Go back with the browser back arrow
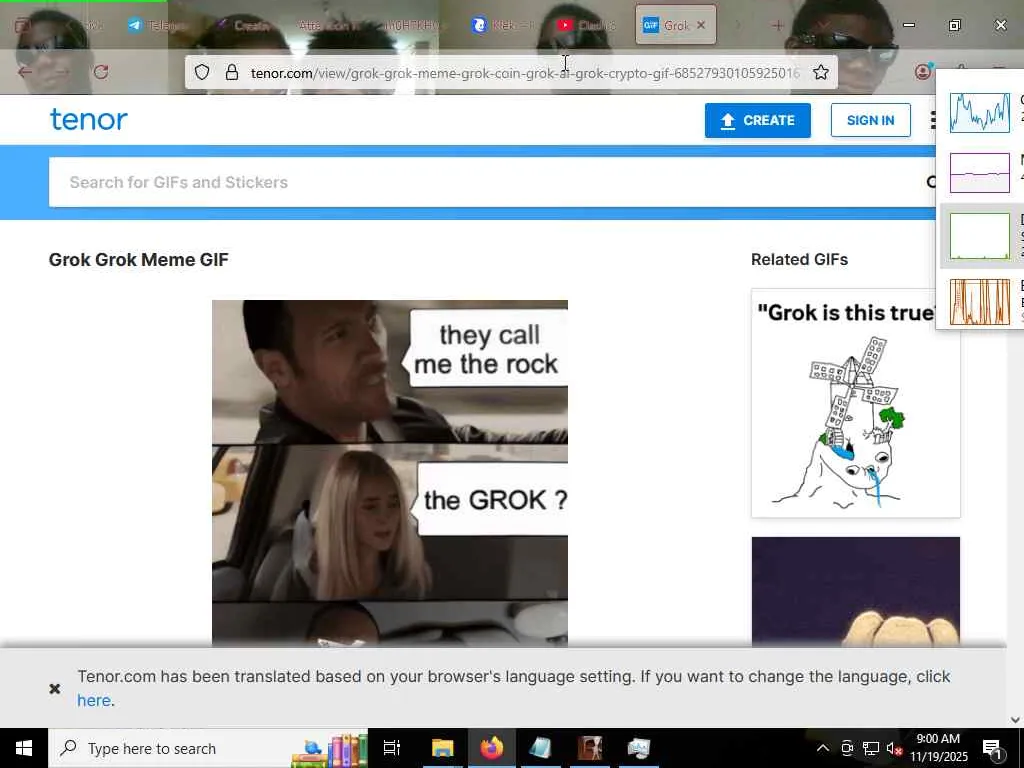This screenshot has height=768, width=1024. click(x=25, y=72)
